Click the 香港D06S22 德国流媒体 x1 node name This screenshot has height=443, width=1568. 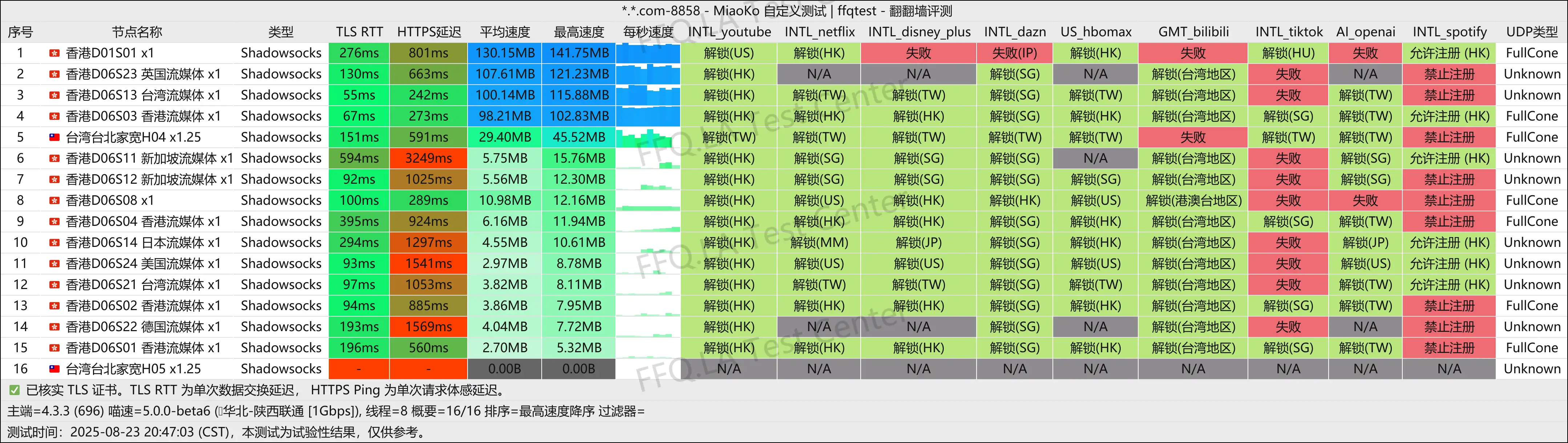point(143,327)
